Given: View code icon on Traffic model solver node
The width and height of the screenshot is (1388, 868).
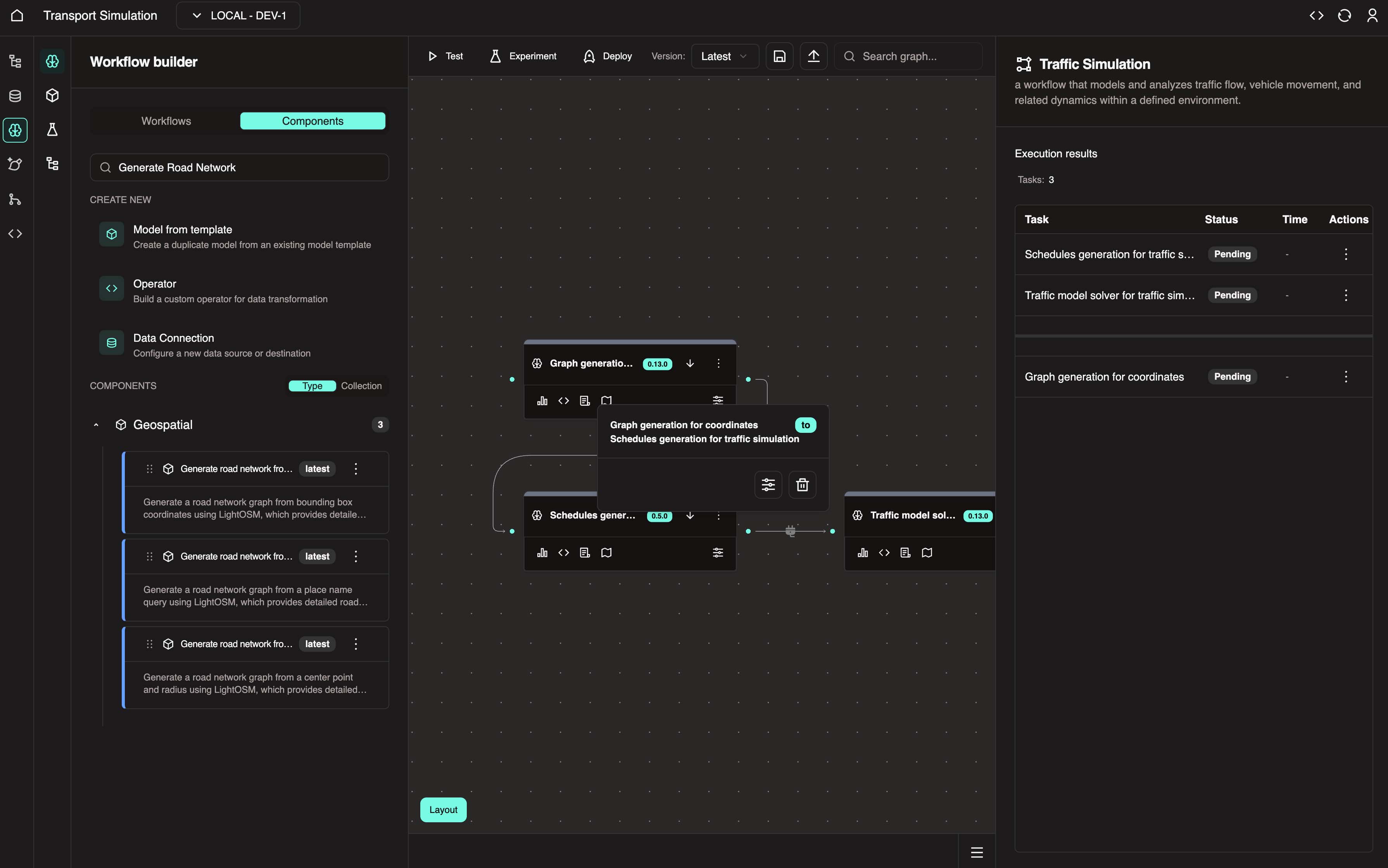Looking at the screenshot, I should (884, 552).
